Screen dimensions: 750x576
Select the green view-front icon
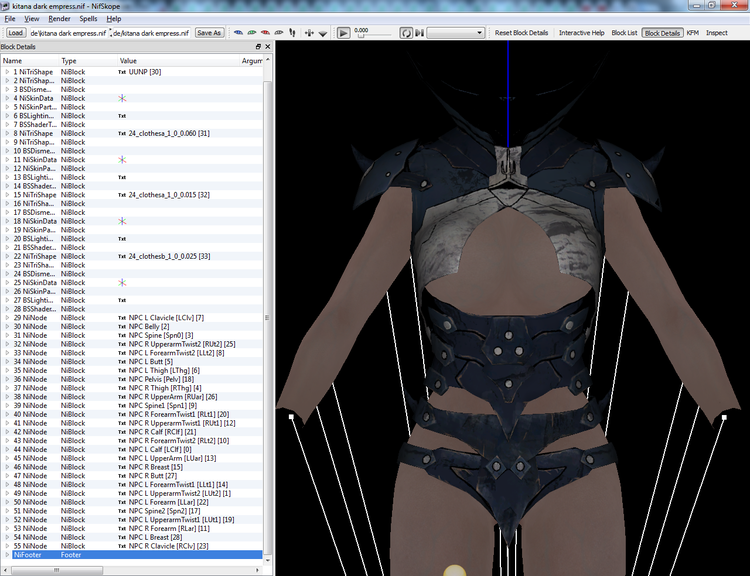point(252,33)
